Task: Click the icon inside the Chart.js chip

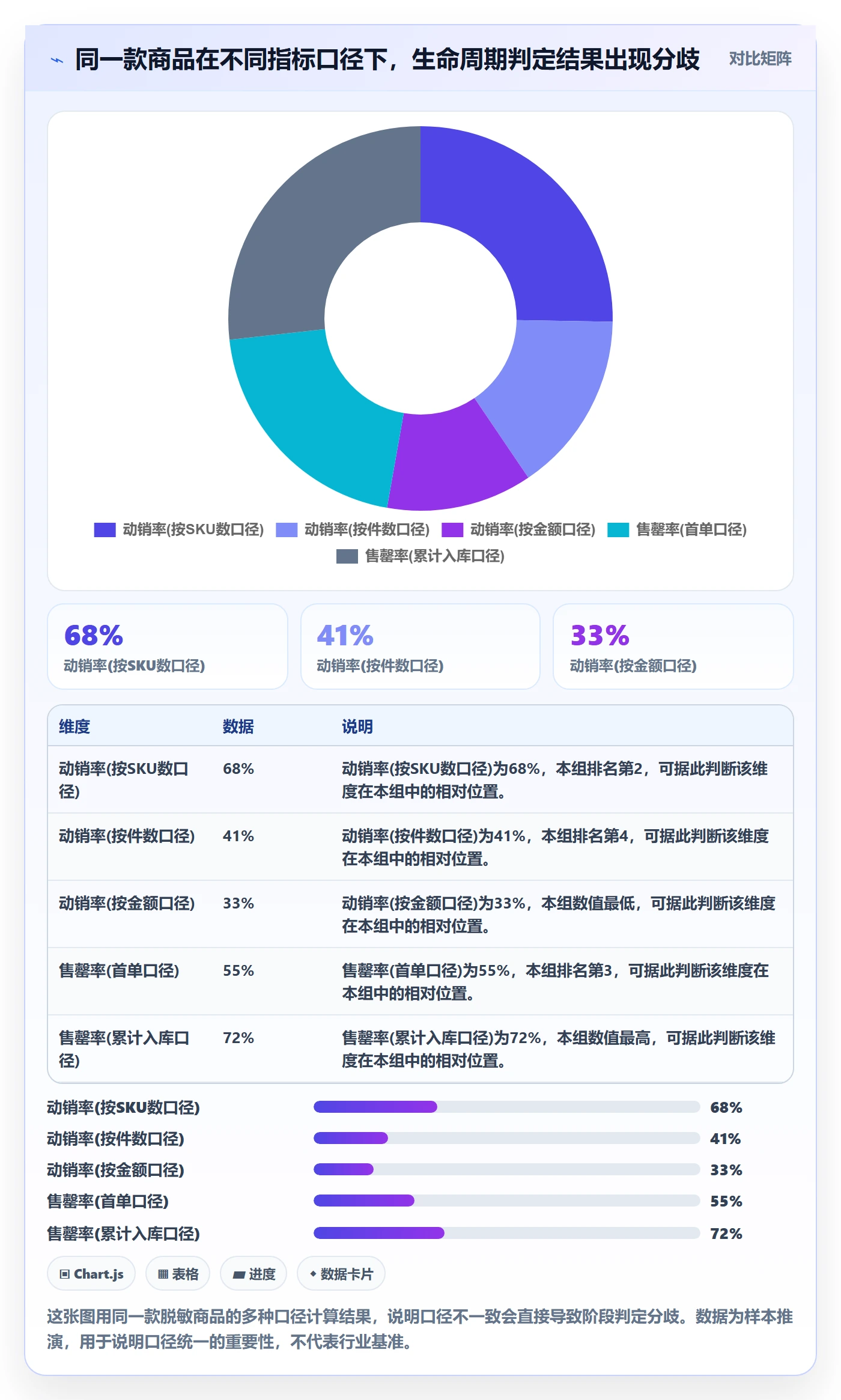Action: click(x=65, y=1274)
